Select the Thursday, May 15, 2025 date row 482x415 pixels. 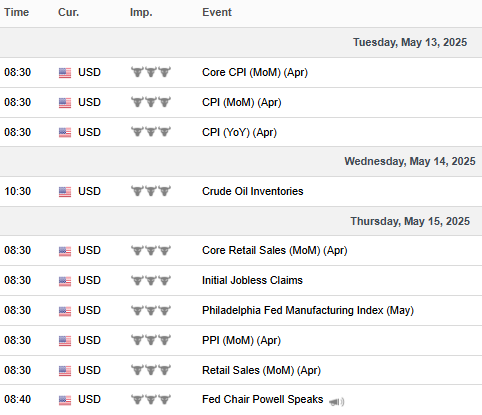coord(241,221)
